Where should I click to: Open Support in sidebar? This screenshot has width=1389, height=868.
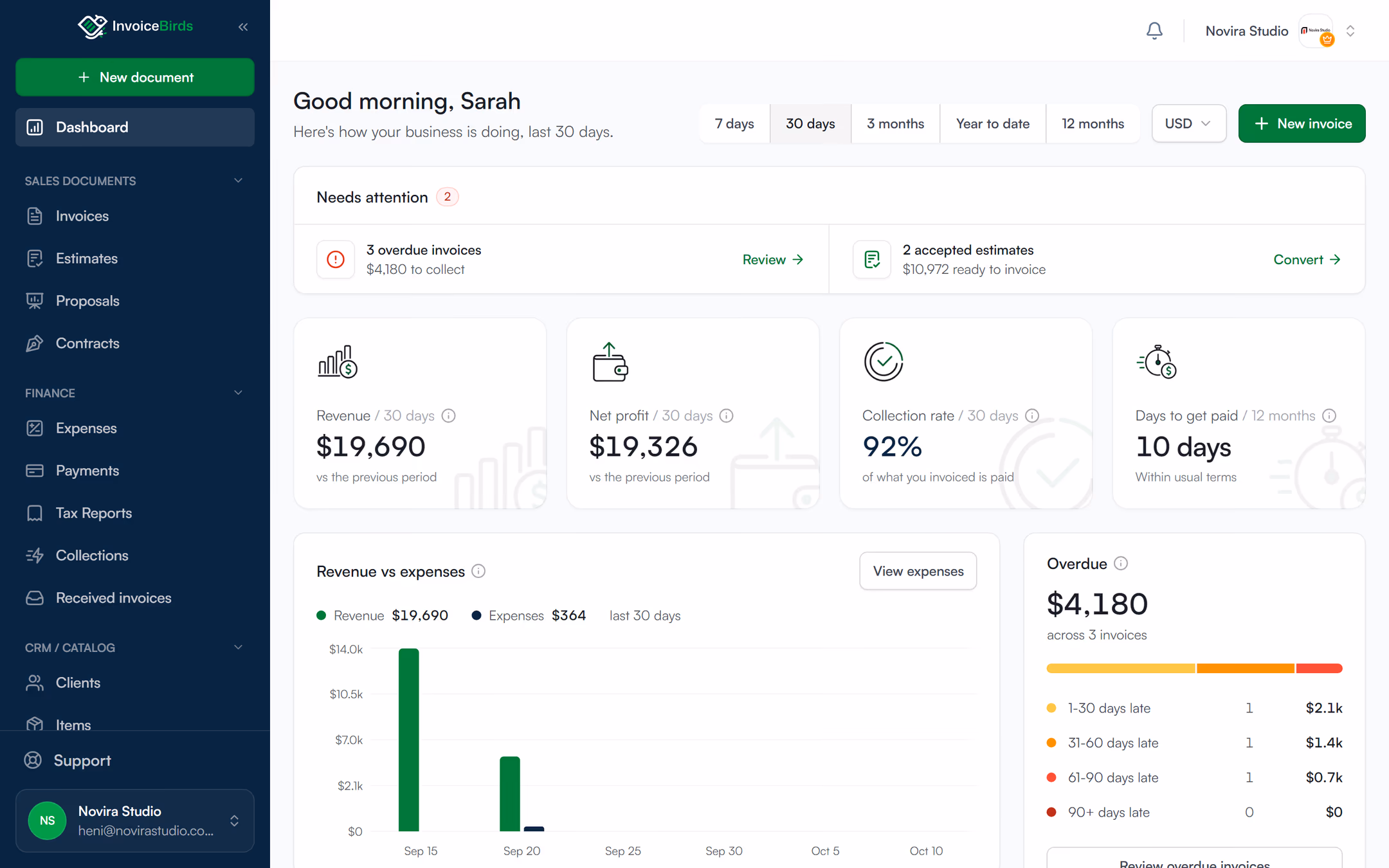pyautogui.click(x=135, y=761)
